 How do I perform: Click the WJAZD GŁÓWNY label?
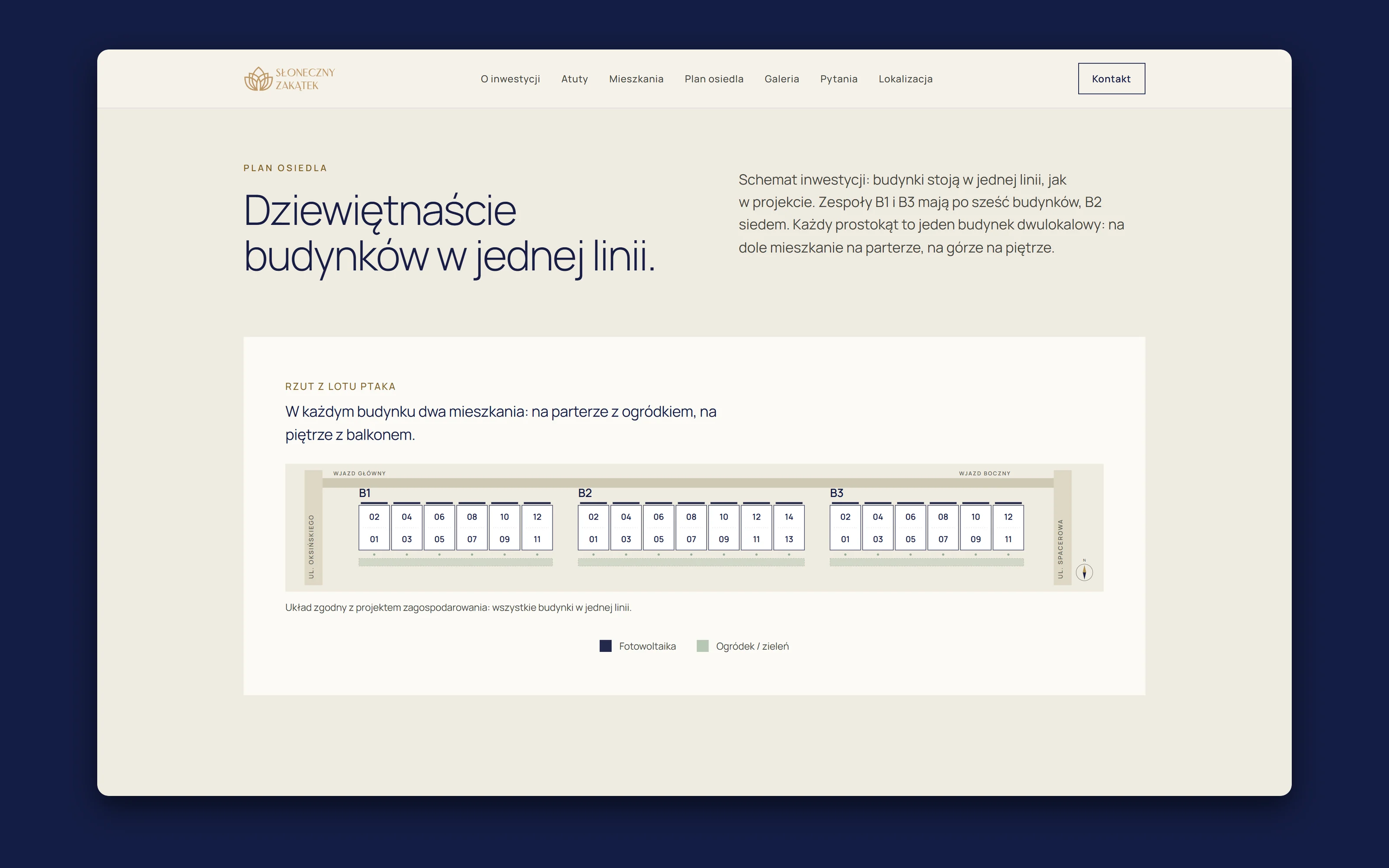359,473
